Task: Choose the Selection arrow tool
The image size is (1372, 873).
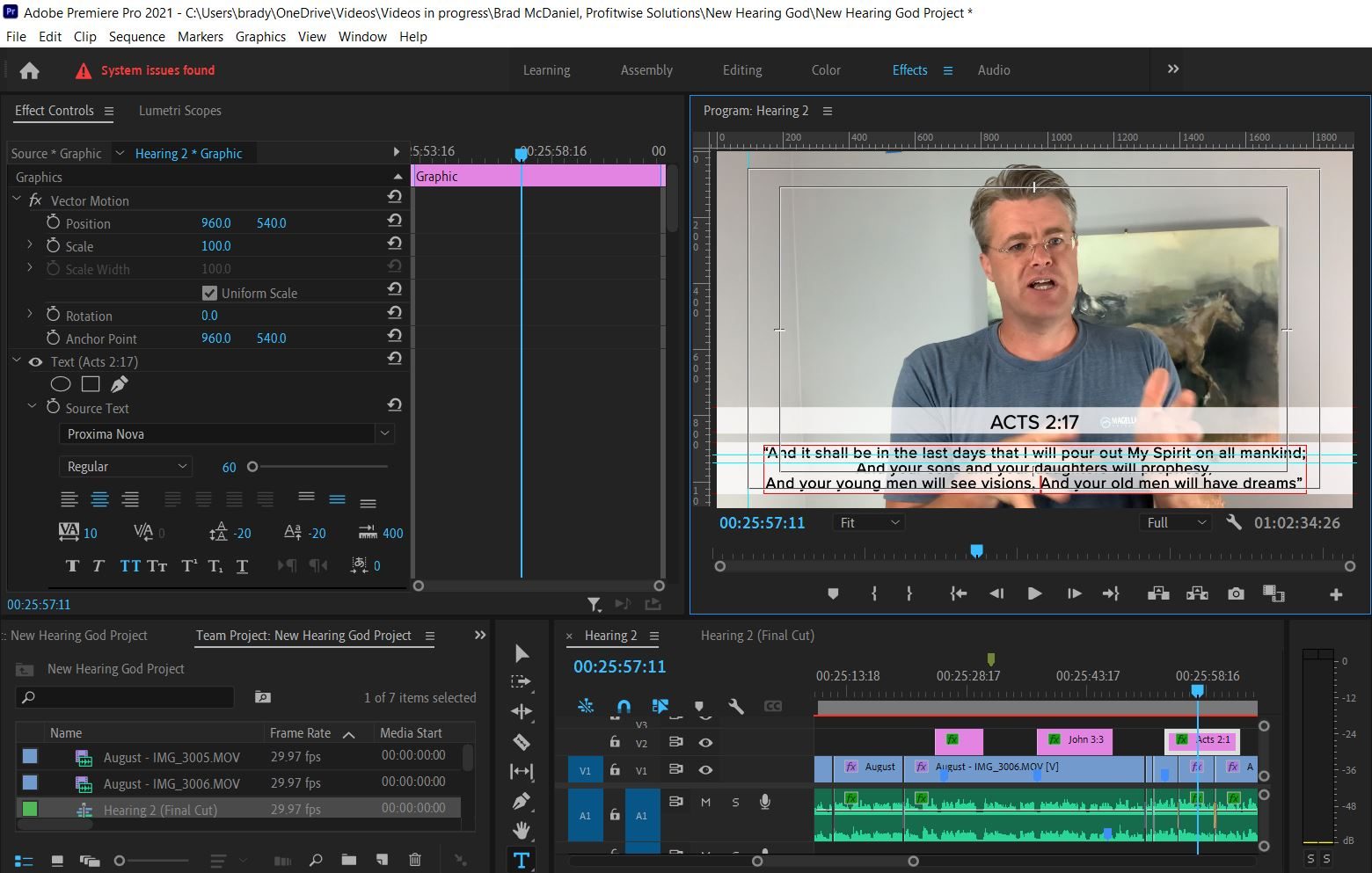Action: tap(522, 652)
